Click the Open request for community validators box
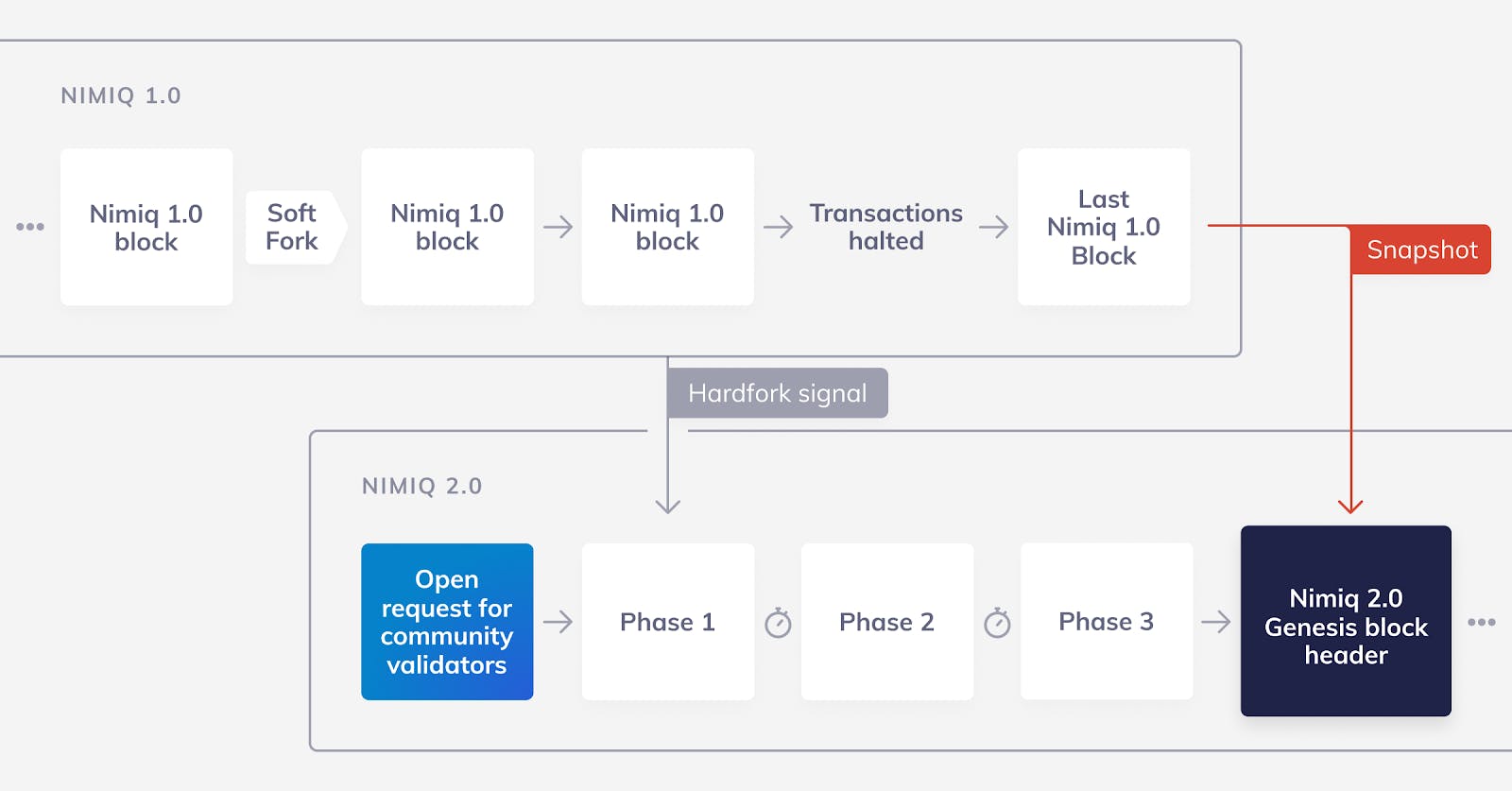 coord(447,622)
